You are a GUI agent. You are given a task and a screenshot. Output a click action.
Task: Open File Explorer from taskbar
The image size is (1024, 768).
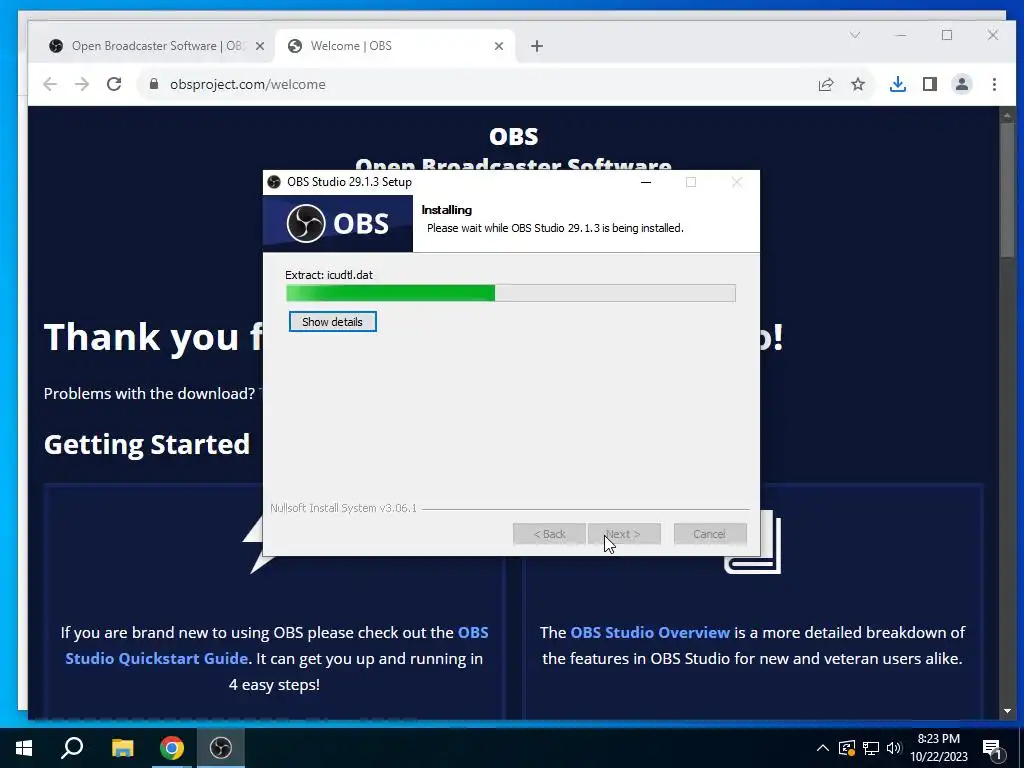(122, 748)
